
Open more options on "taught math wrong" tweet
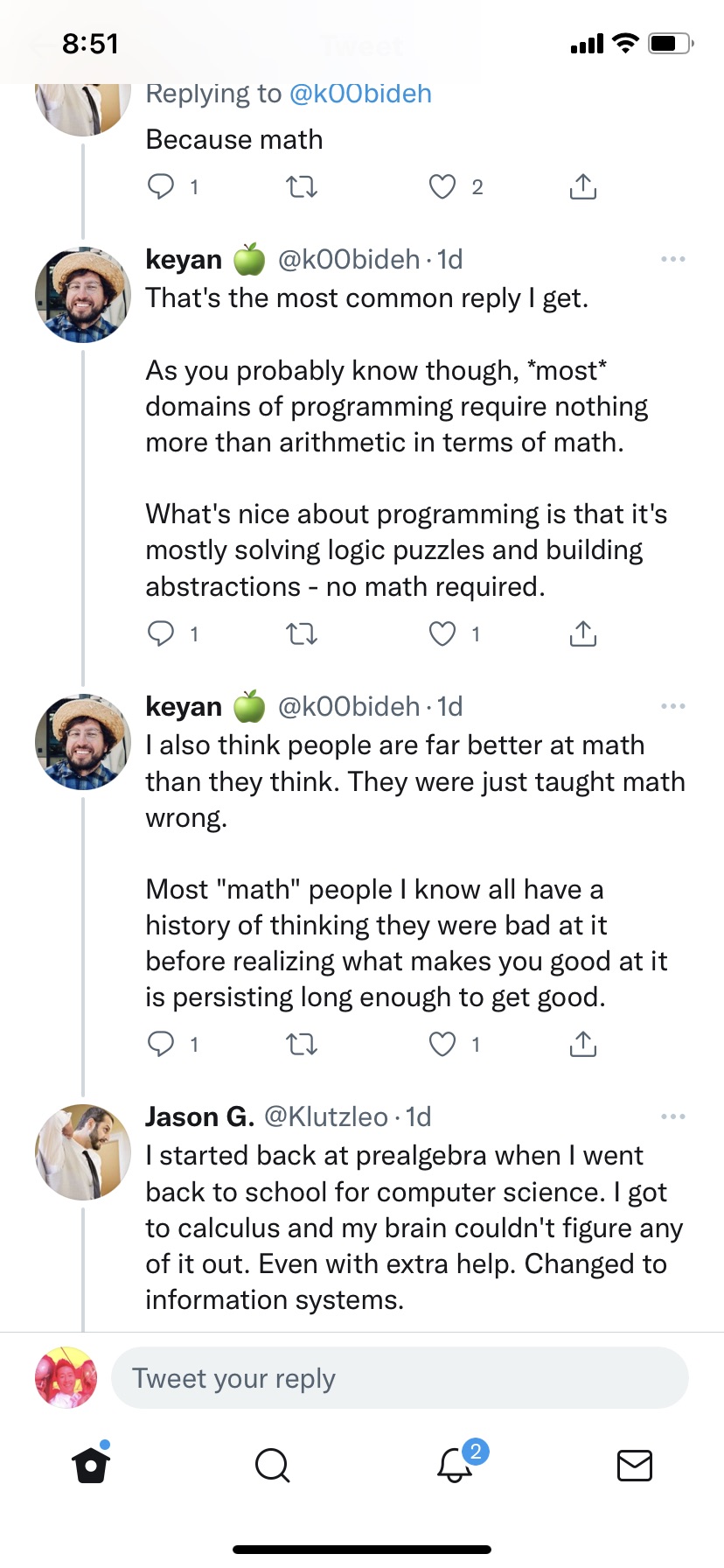click(672, 706)
